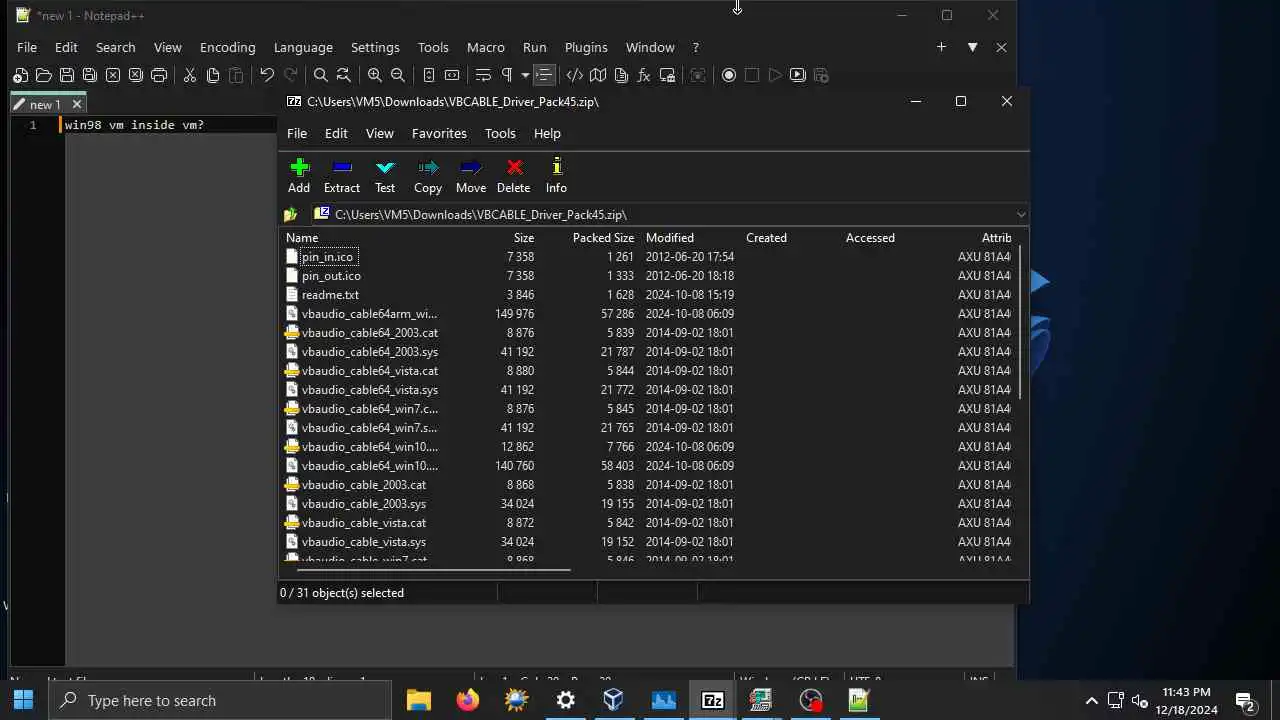Open the File menu in 7-Zip

click(x=297, y=133)
